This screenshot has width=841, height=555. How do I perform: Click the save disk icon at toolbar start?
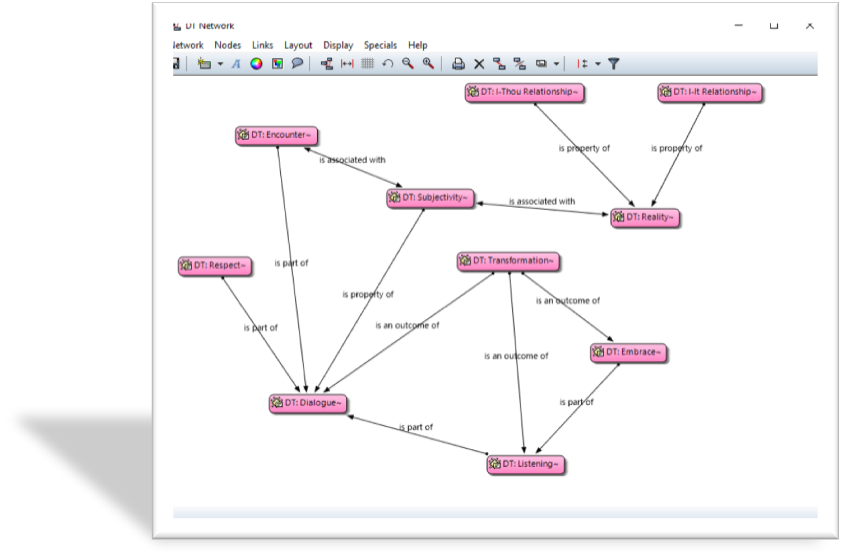pyautogui.click(x=176, y=64)
